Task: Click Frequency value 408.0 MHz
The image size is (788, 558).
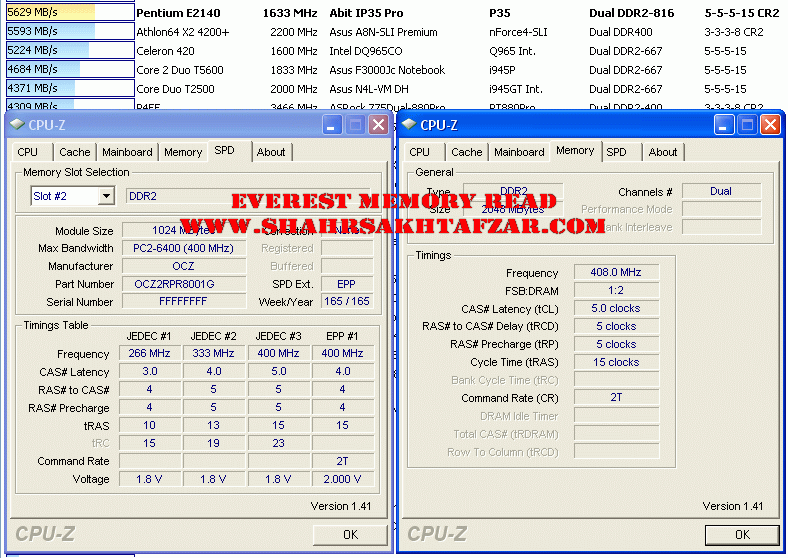Action: (616, 272)
